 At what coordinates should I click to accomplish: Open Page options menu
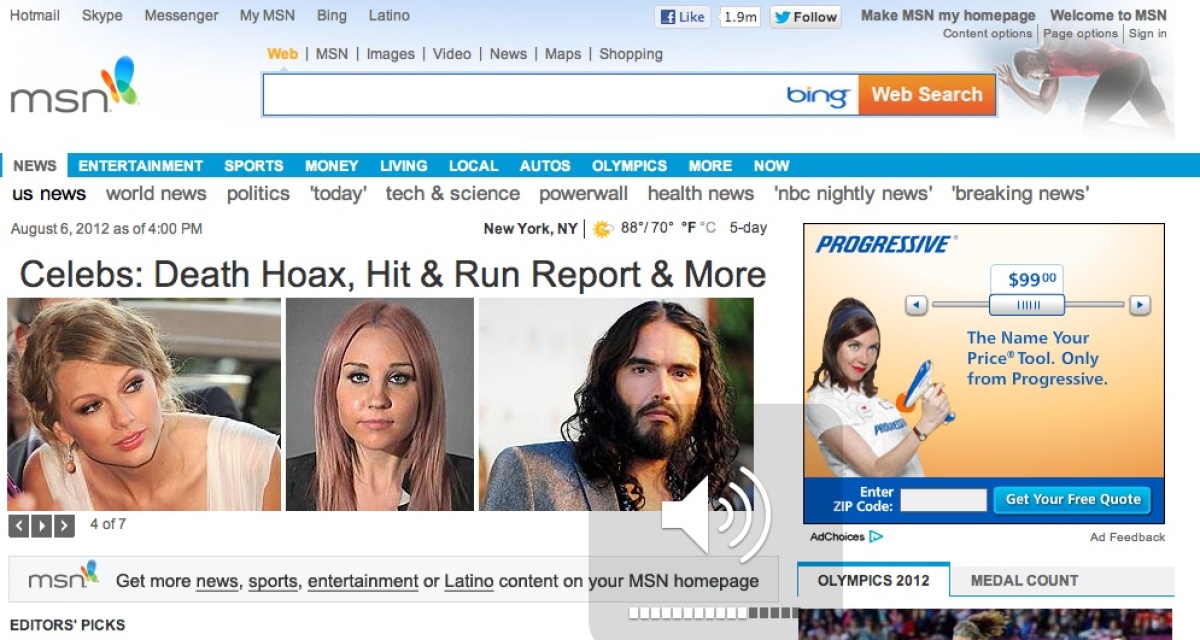[x=1080, y=34]
